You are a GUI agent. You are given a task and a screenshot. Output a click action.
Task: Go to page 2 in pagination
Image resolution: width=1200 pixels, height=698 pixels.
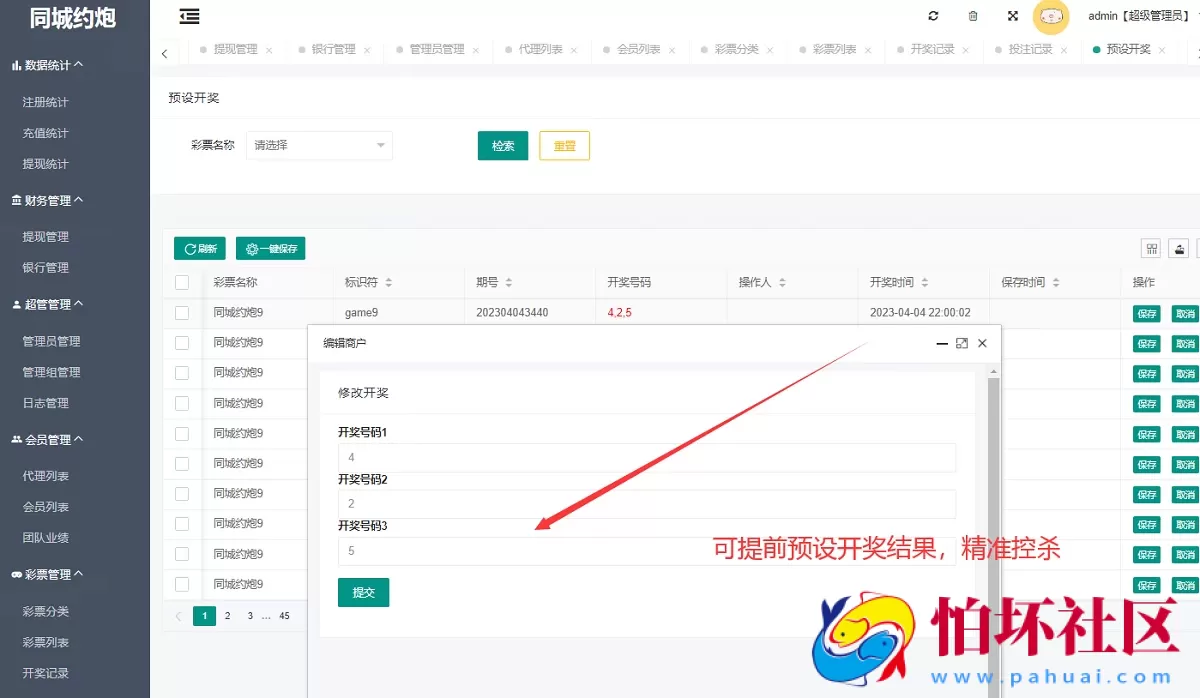click(227, 616)
